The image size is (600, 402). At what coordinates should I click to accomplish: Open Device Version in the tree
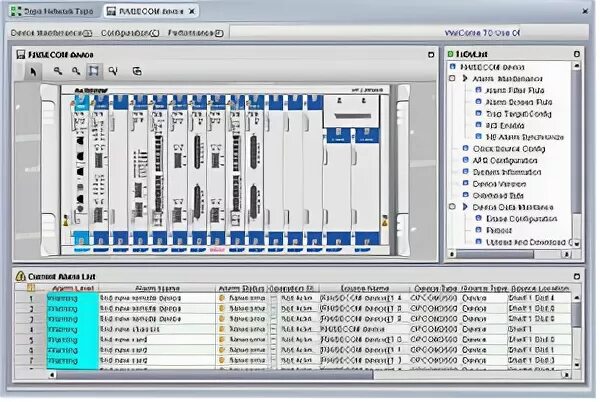point(499,184)
